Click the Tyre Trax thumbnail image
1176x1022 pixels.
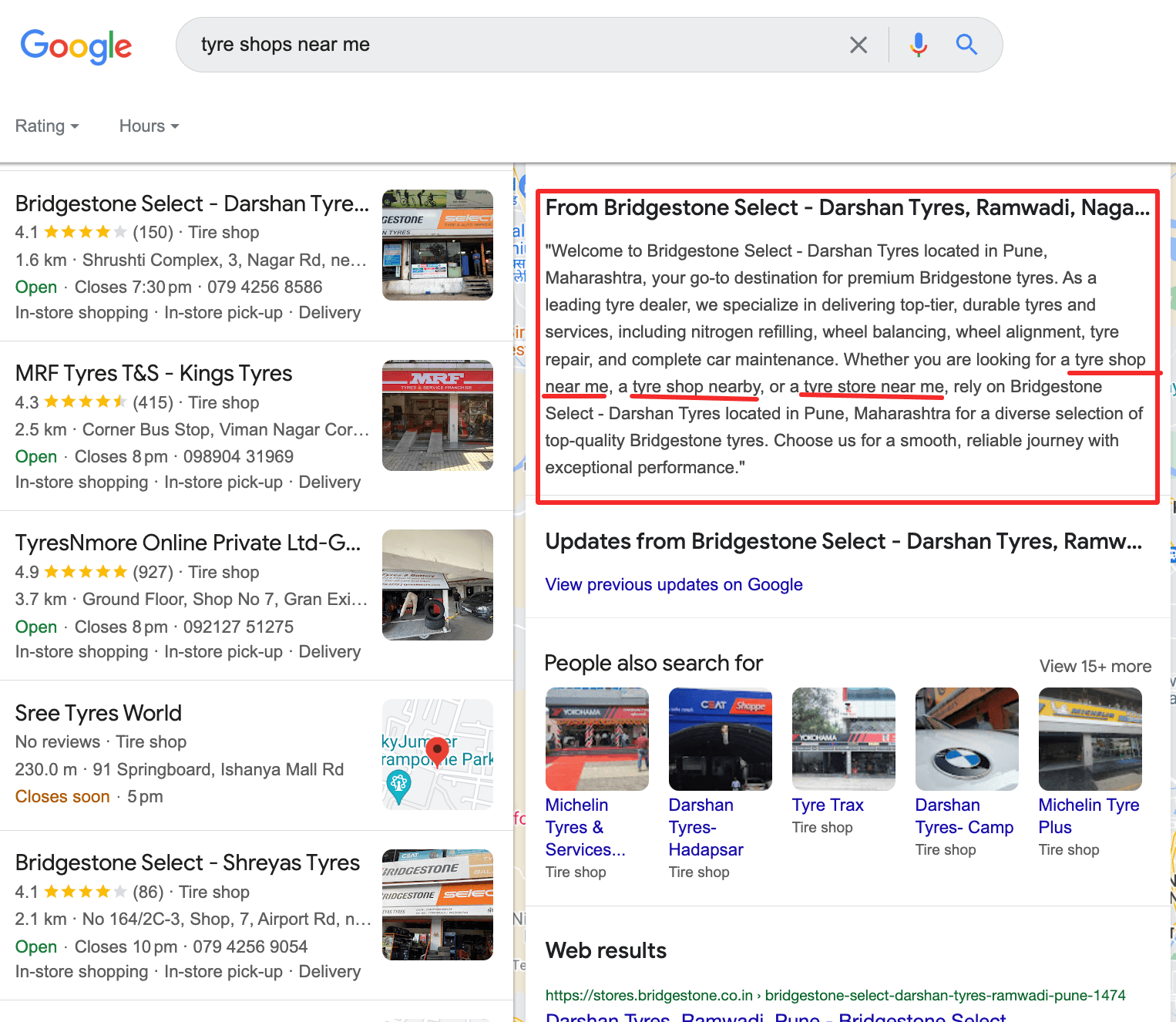[x=843, y=738]
